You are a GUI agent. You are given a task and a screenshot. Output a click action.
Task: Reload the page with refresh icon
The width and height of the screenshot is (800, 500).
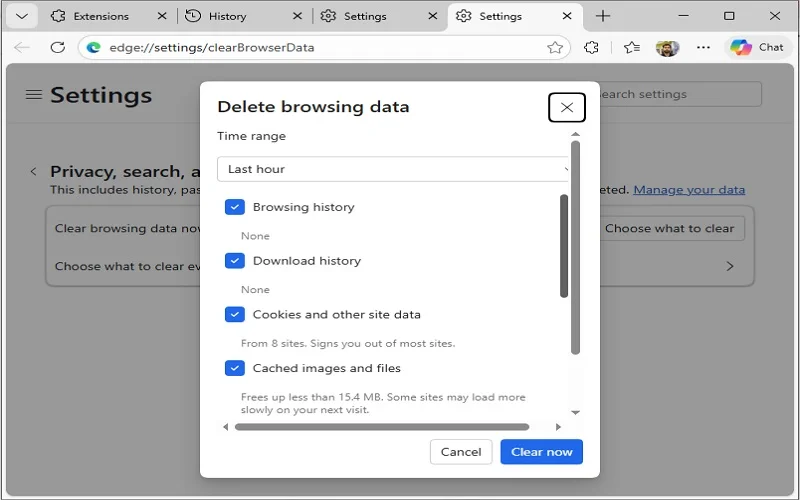[x=58, y=47]
